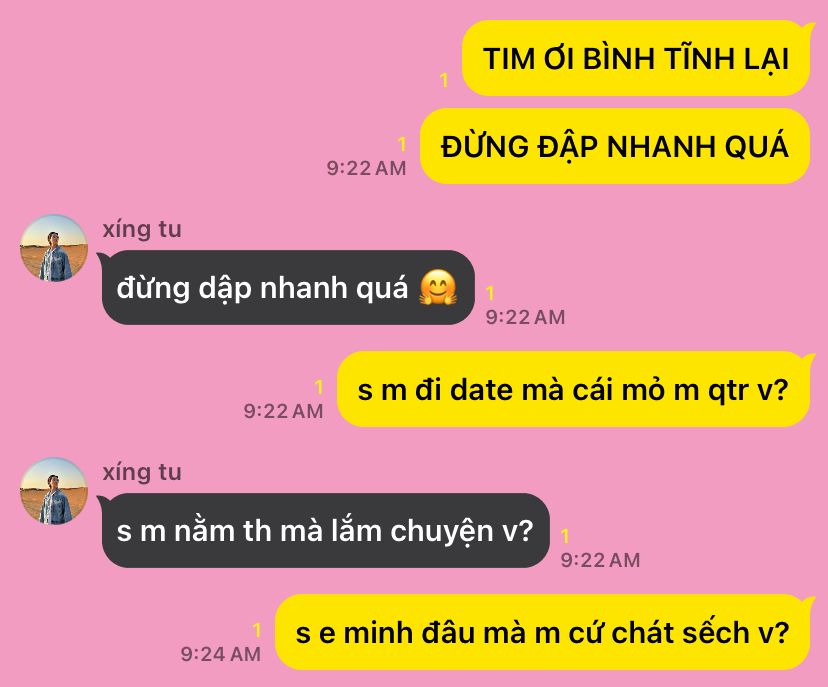Tap the "TIM ƠI BÌNH TĨNH LẠI" bubble

pos(636,58)
